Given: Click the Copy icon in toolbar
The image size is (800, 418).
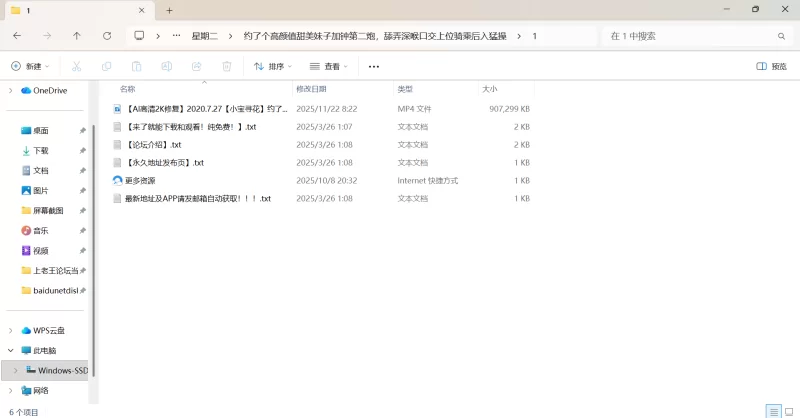Looking at the screenshot, I should [x=106, y=66].
